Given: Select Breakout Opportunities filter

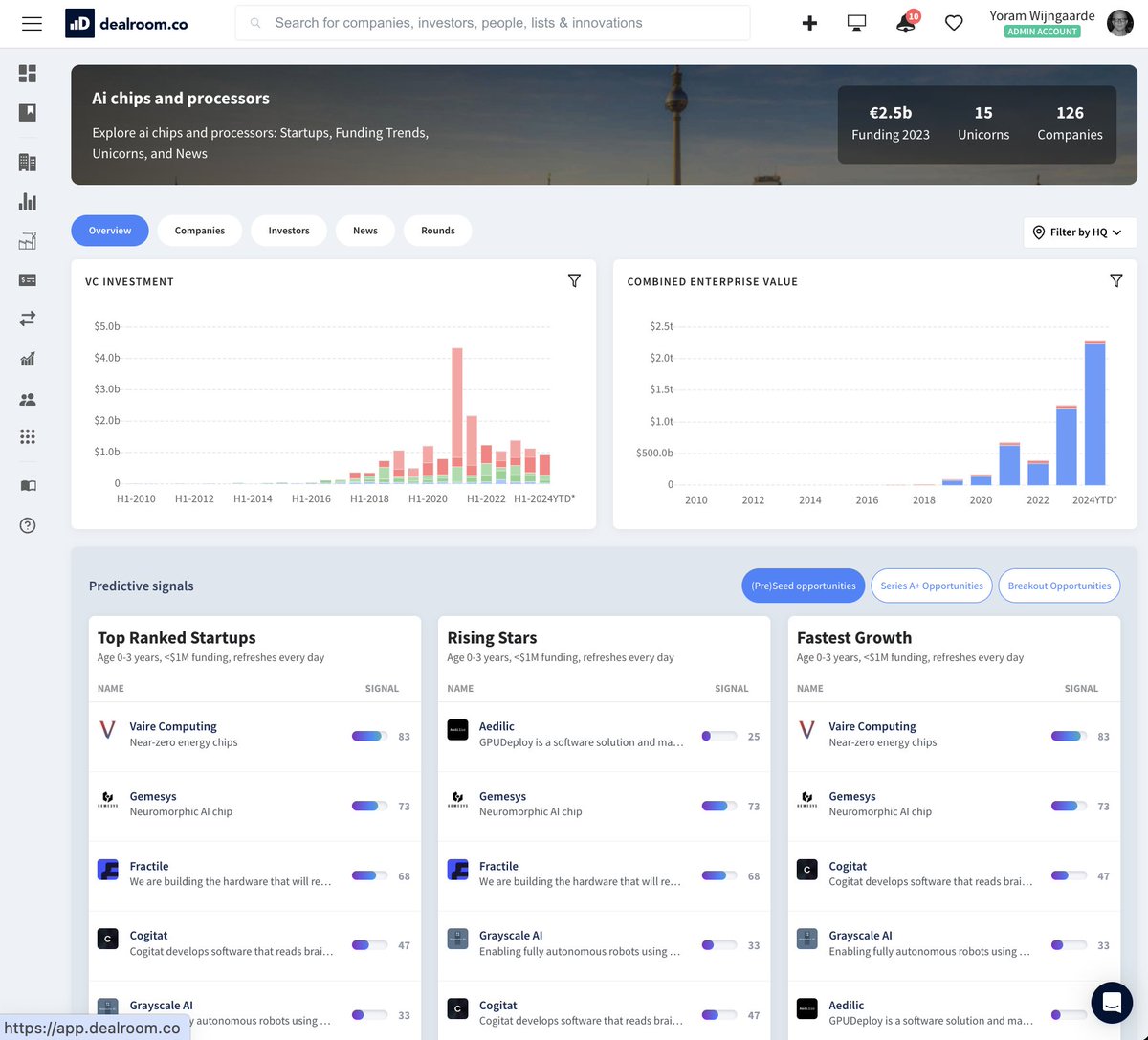Looking at the screenshot, I should [1059, 586].
